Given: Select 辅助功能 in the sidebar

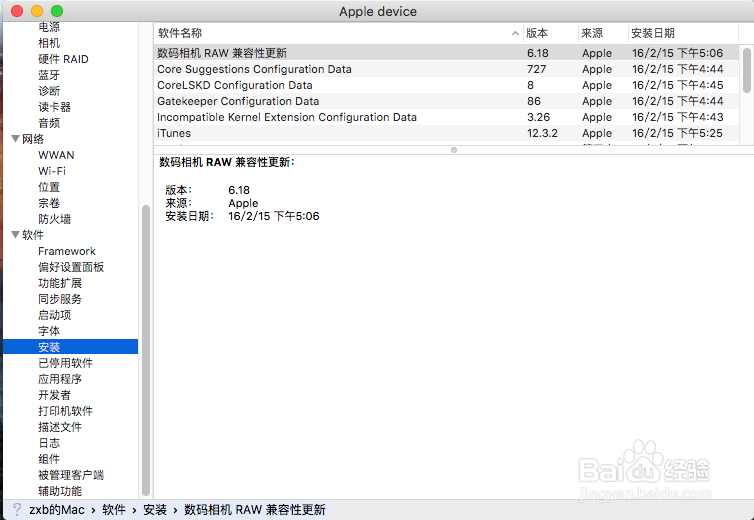Looking at the screenshot, I should (x=60, y=491).
